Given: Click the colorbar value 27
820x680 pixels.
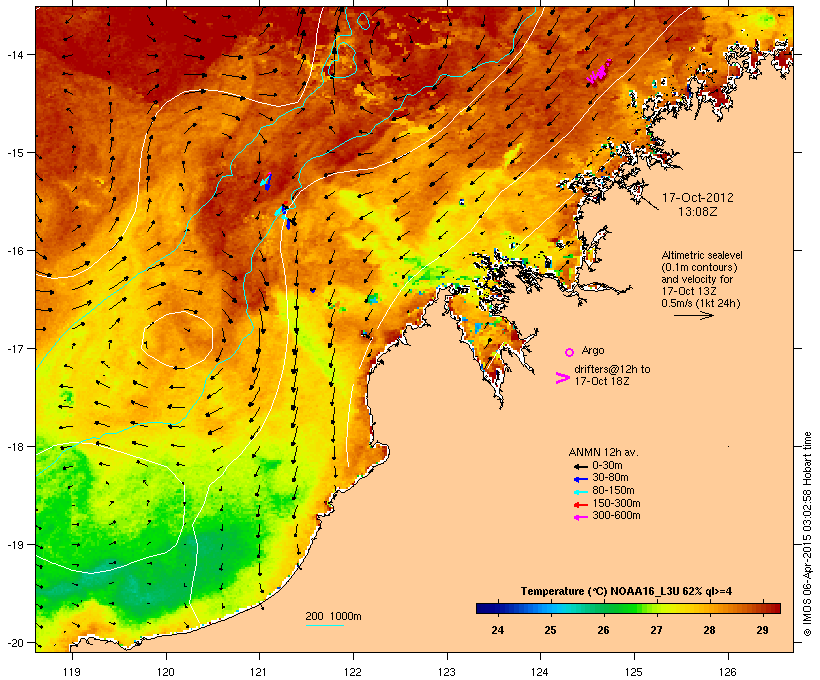Looking at the screenshot, I should click(656, 630).
